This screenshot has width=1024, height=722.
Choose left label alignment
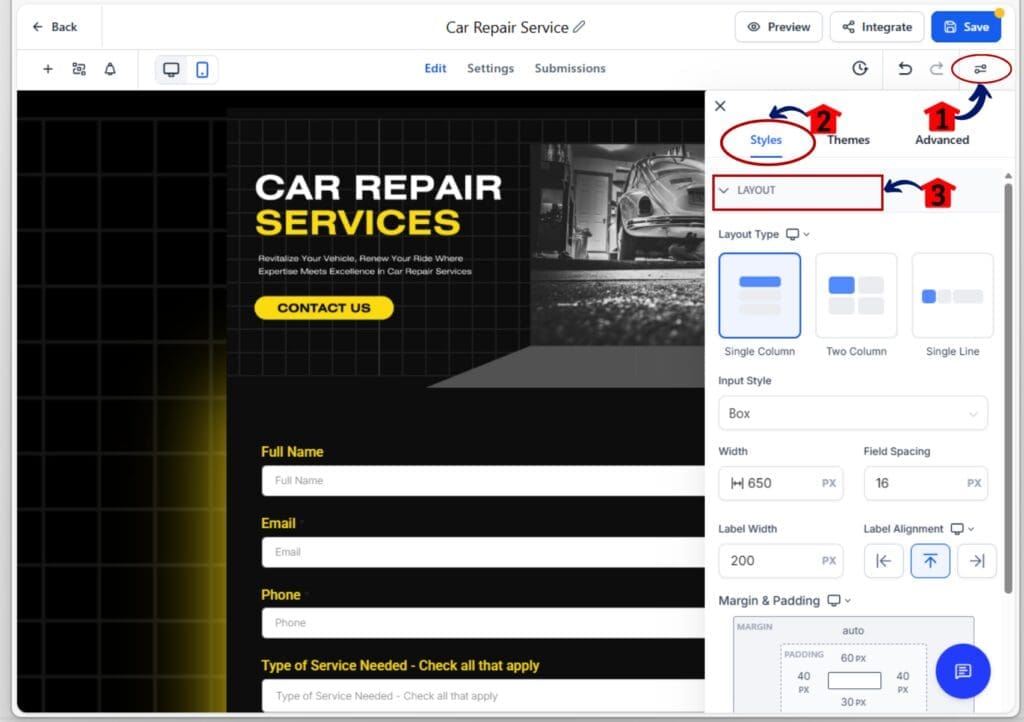(883, 561)
